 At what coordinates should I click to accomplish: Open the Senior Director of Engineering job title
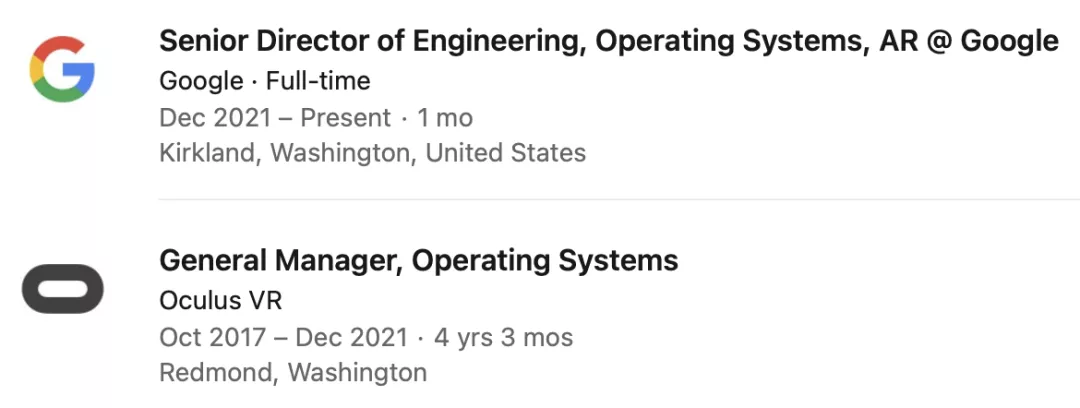point(608,41)
